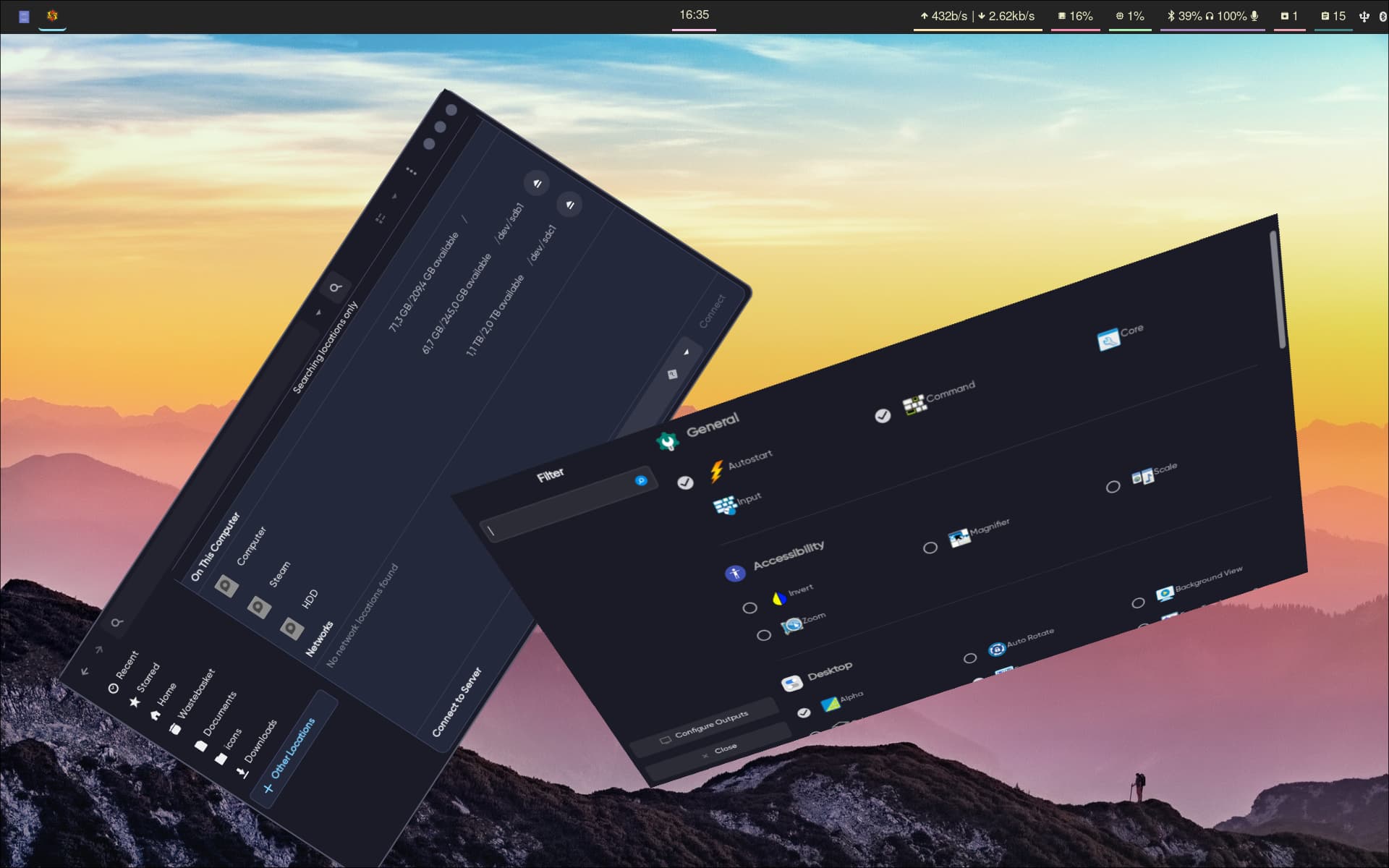
Task: Open the search locations dropdown arrow
Action: 318,312
